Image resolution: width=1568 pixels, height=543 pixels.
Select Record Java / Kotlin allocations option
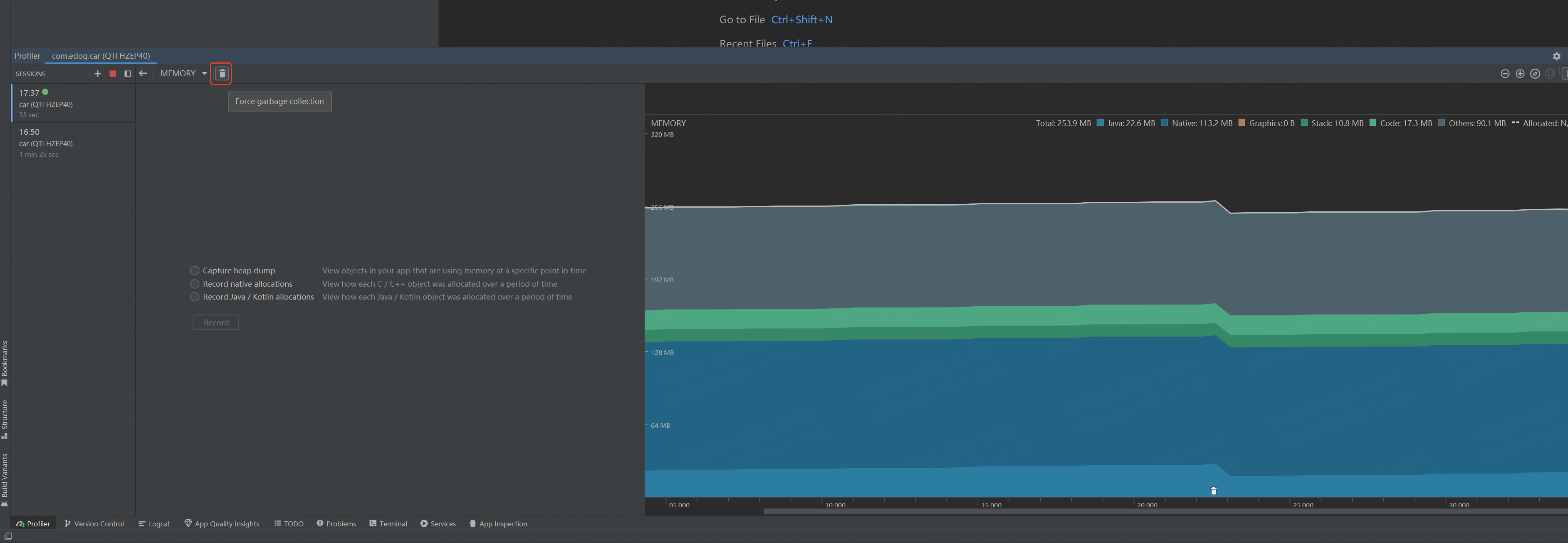[x=195, y=297]
